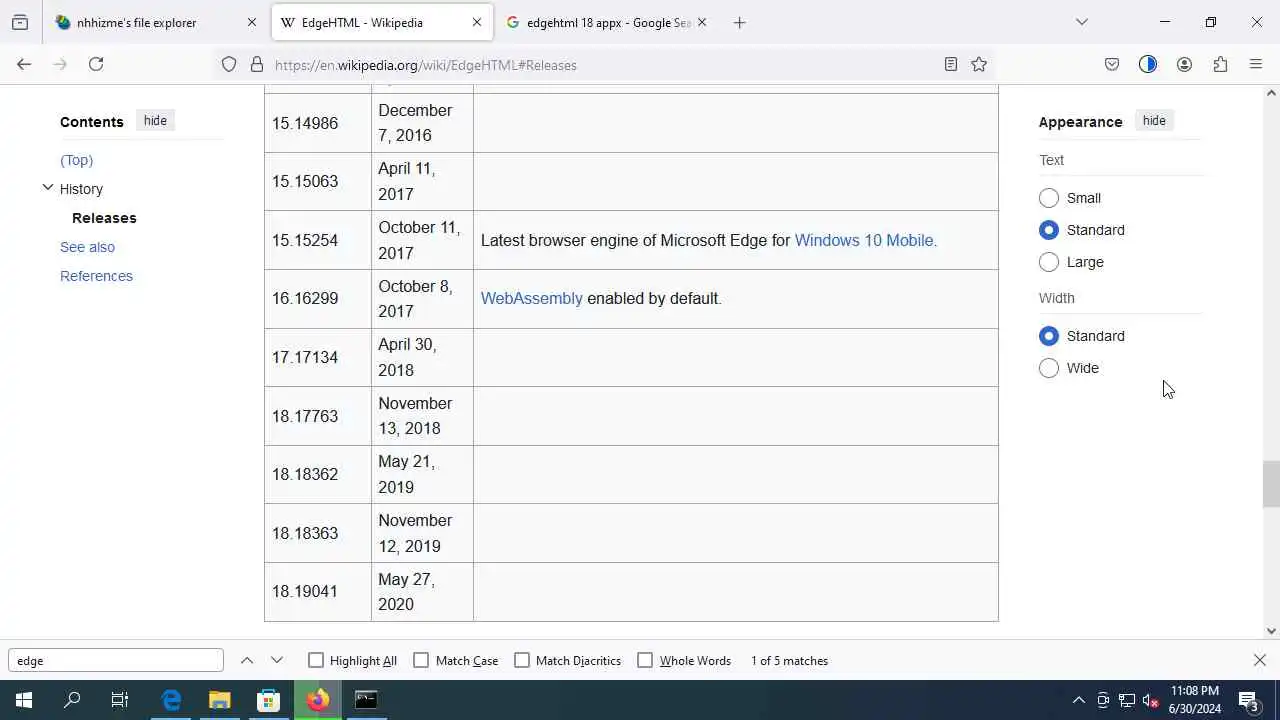The width and height of the screenshot is (1280, 720).
Task: Open the notification center icon
Action: click(x=1249, y=700)
